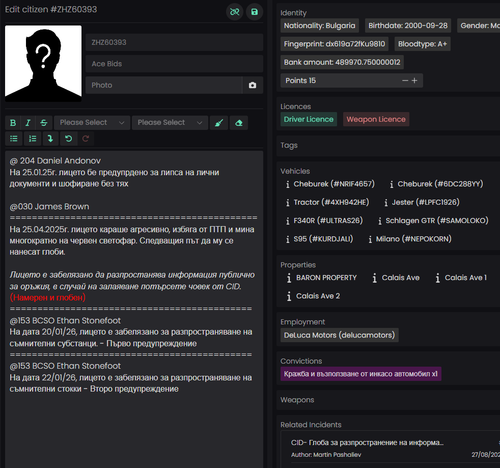
Task: Open info icon for Calais Ave property
Action: coord(375,278)
